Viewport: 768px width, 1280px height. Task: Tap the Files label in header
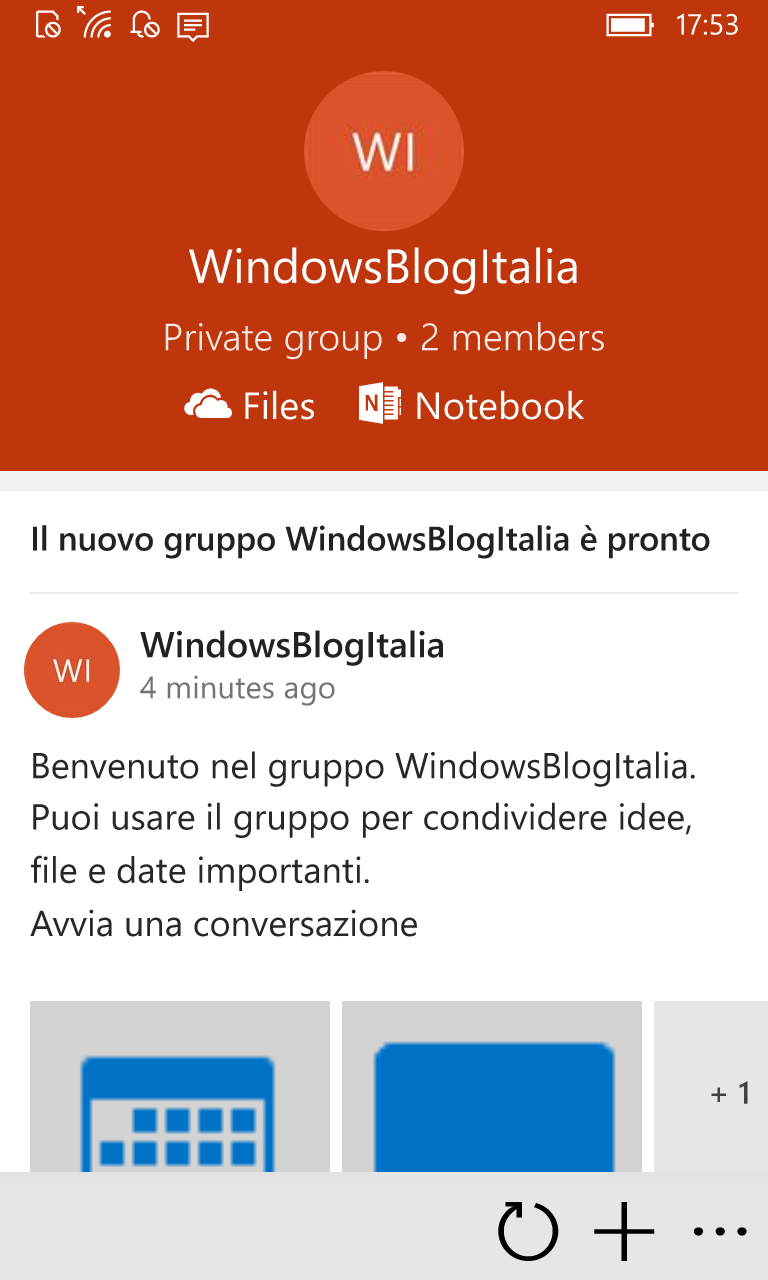pyautogui.click(x=279, y=406)
